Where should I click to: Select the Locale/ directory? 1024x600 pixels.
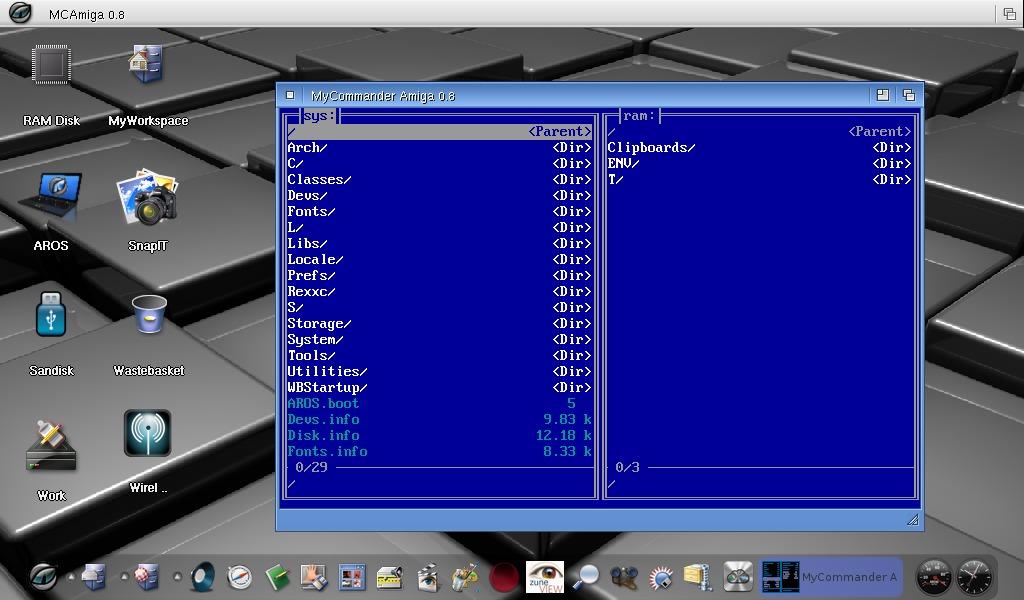point(440,259)
